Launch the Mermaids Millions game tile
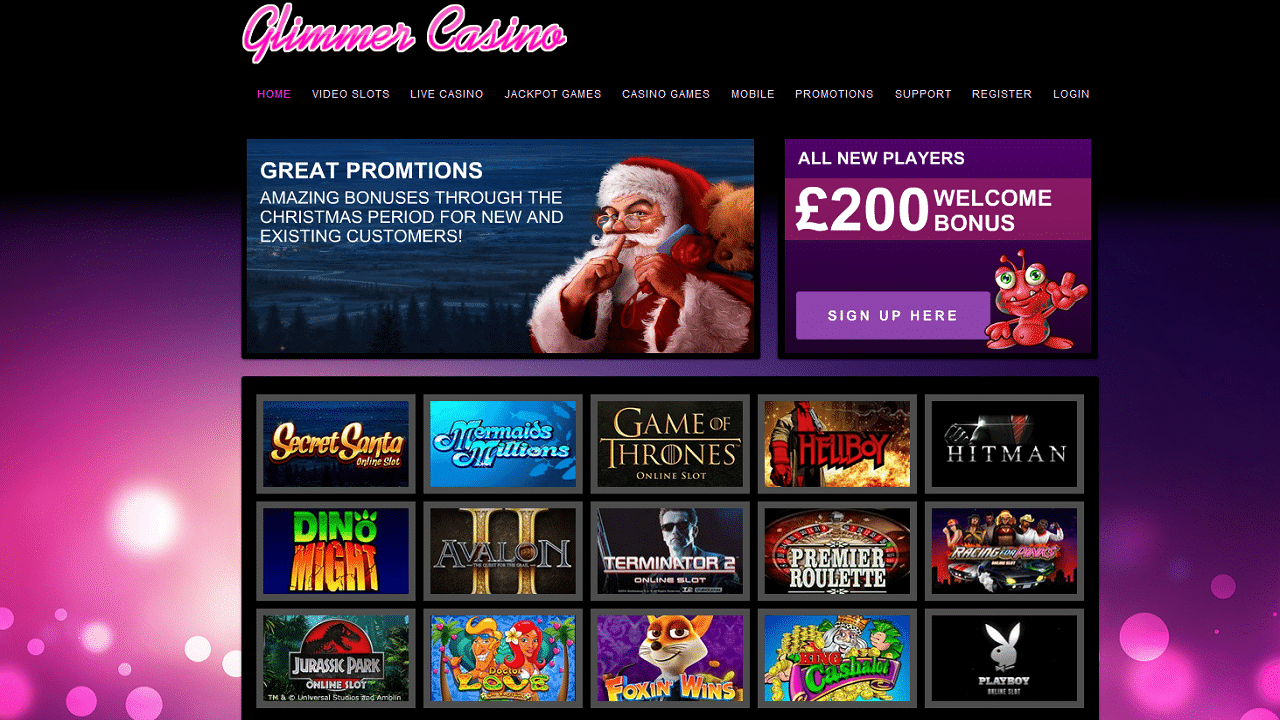1280x720 pixels. click(x=503, y=444)
